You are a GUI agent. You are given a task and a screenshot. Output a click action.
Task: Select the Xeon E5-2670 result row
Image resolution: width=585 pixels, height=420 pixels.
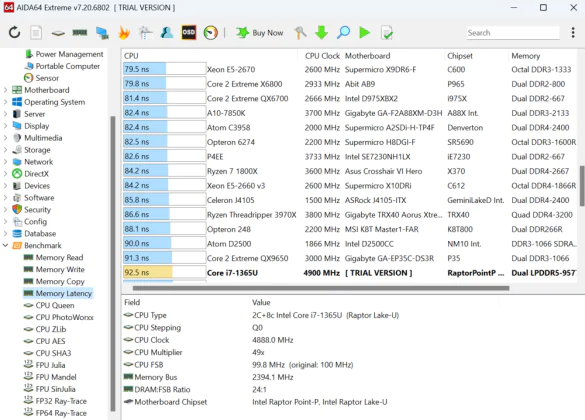(x=349, y=69)
